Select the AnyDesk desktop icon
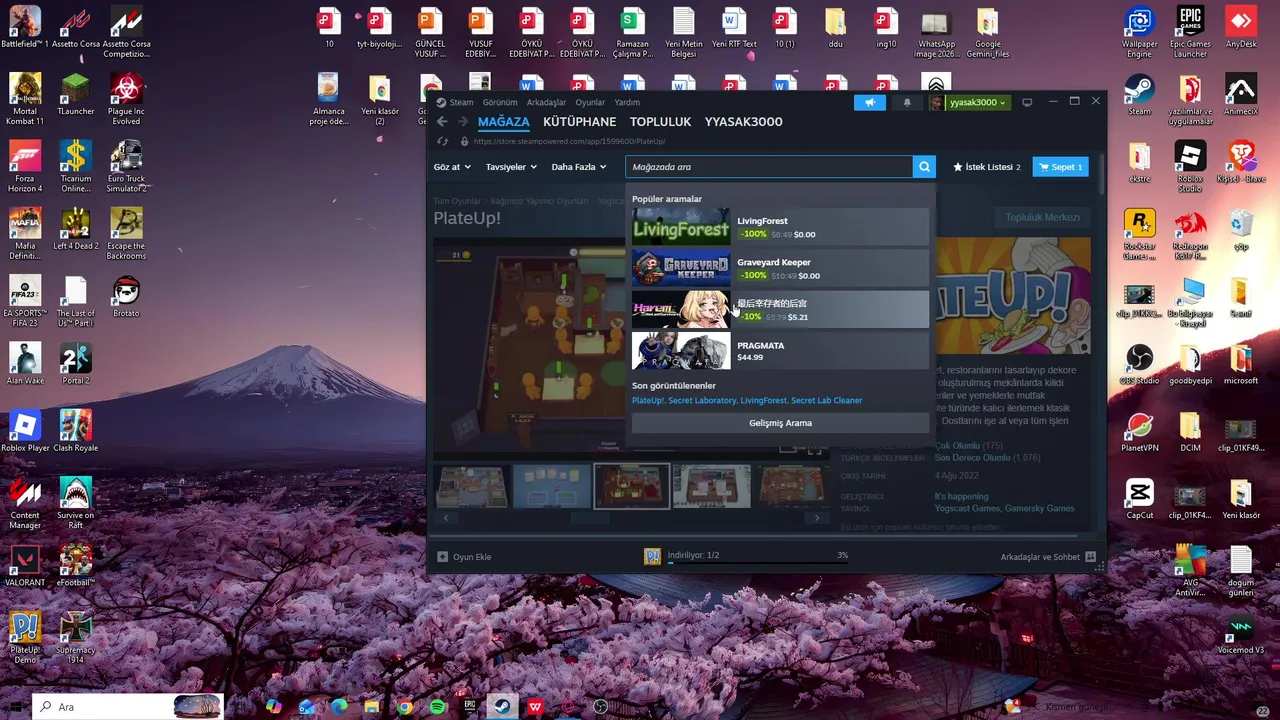Viewport: 1280px width, 720px height. [x=1241, y=28]
